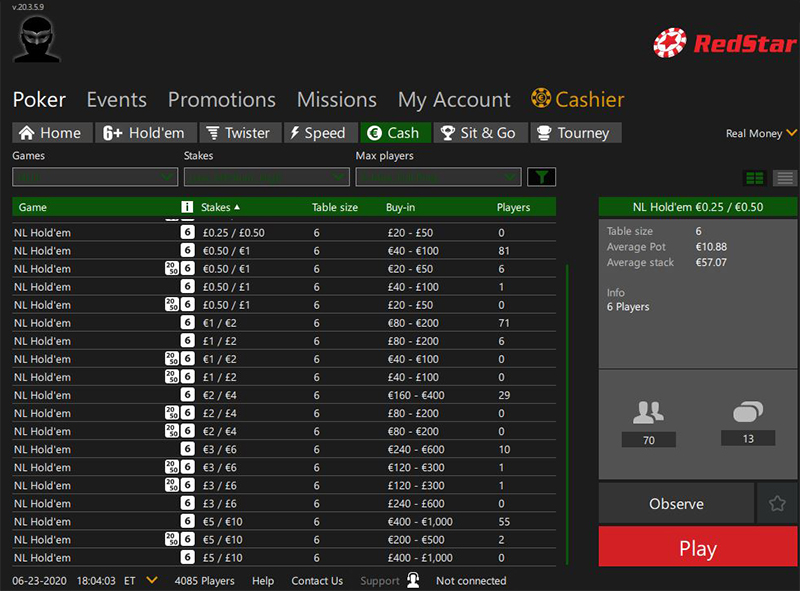Open the Sit & Go tab

pyautogui.click(x=481, y=133)
